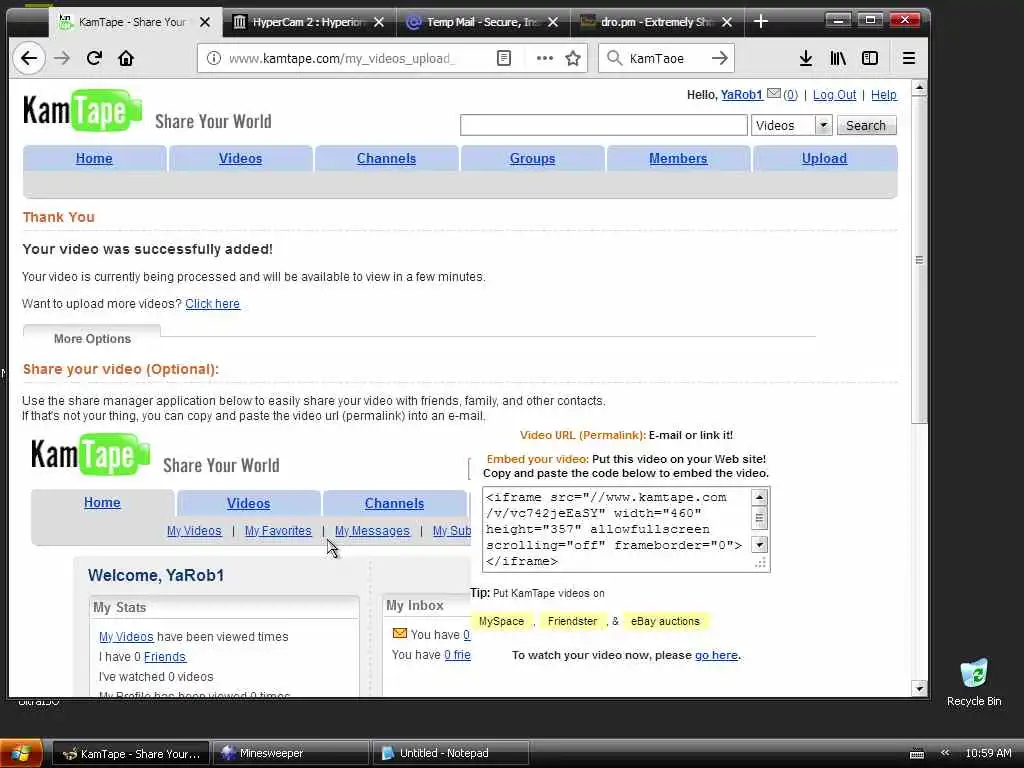Click the embed code box scroll-down arrow

(759, 544)
